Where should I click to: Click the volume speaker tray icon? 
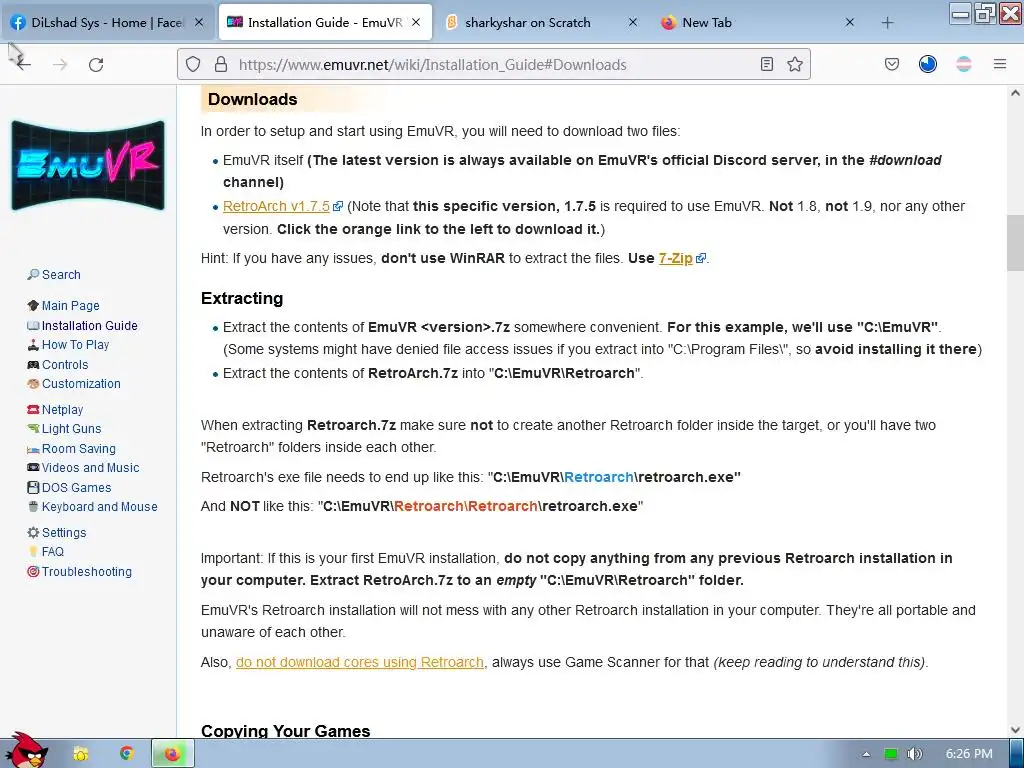tap(915, 754)
